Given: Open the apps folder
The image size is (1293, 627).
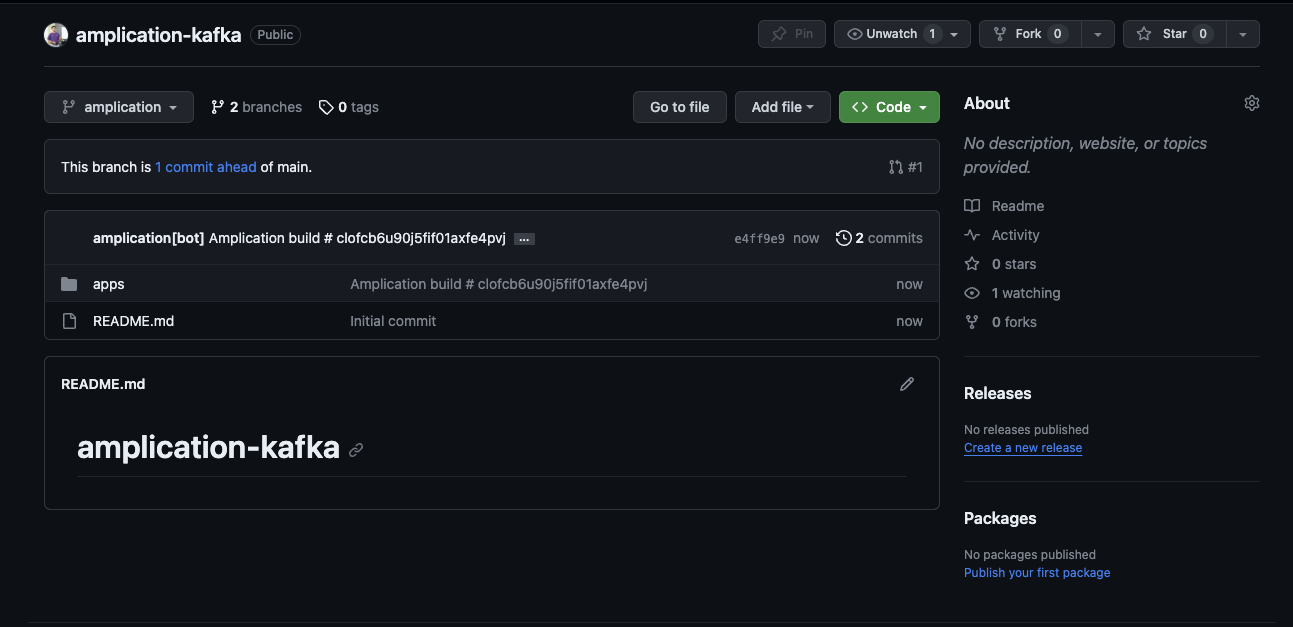Looking at the screenshot, I should click(x=109, y=284).
